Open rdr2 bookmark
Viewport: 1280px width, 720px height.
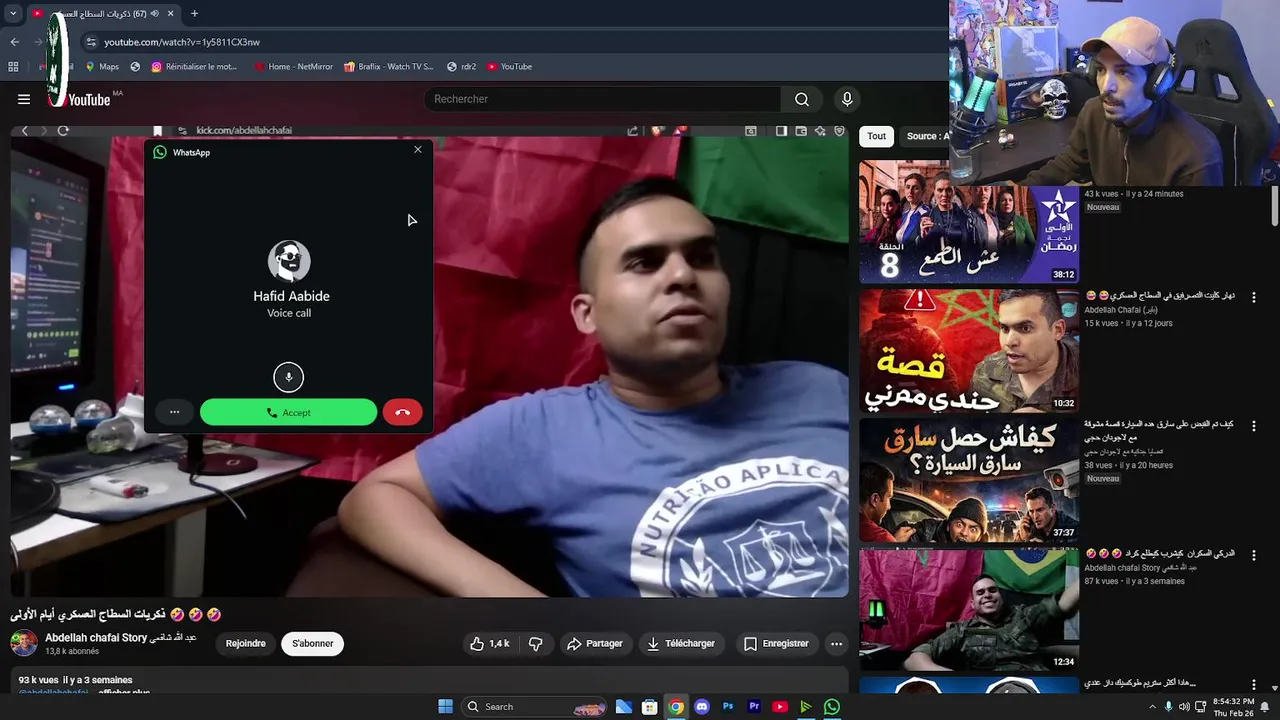click(461, 67)
